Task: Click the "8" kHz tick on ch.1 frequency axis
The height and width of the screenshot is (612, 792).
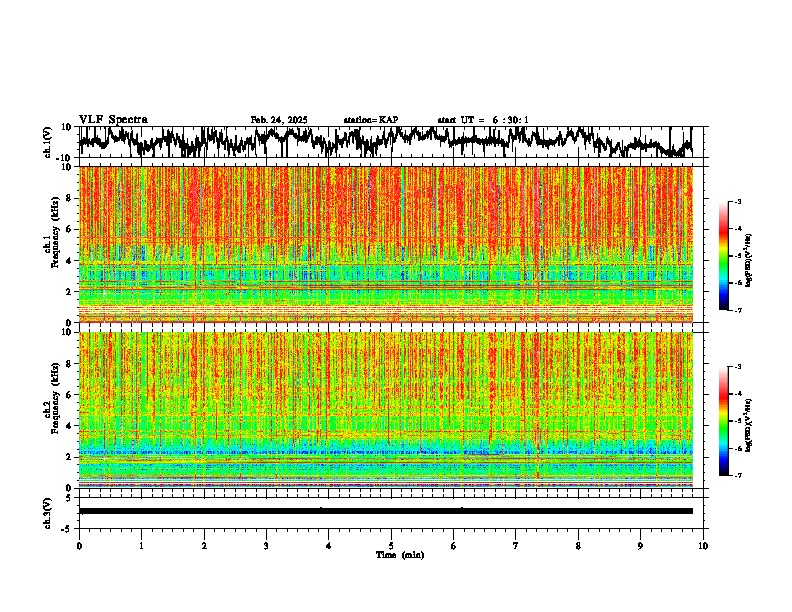Action: point(70,198)
